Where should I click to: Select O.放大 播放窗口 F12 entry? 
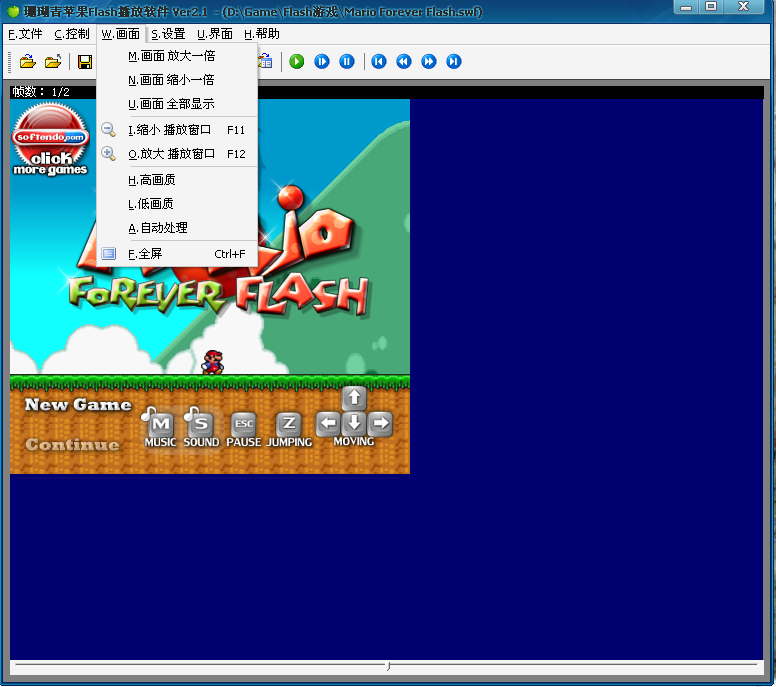click(x=177, y=154)
